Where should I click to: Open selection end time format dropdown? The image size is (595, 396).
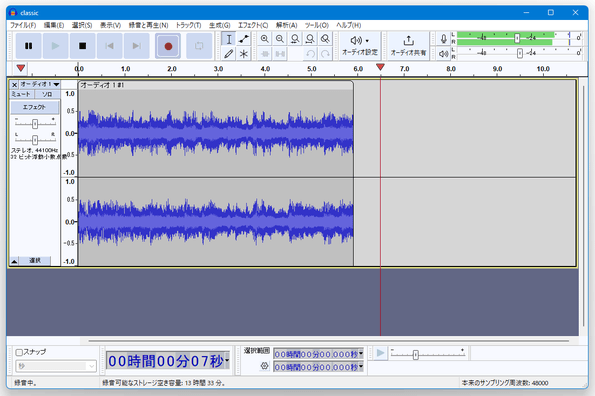361,367
